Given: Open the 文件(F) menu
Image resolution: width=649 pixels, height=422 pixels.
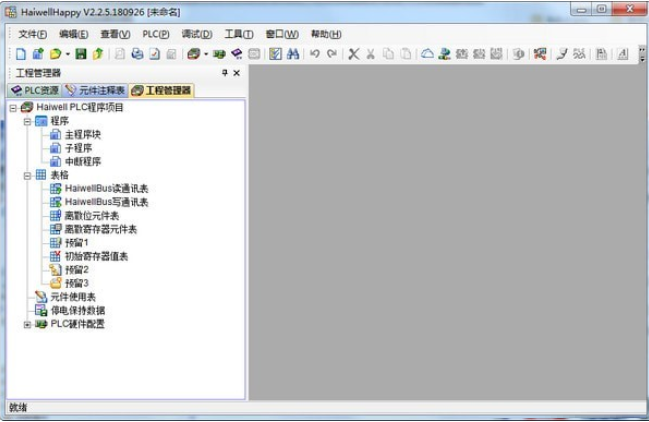Looking at the screenshot, I should 32,34.
